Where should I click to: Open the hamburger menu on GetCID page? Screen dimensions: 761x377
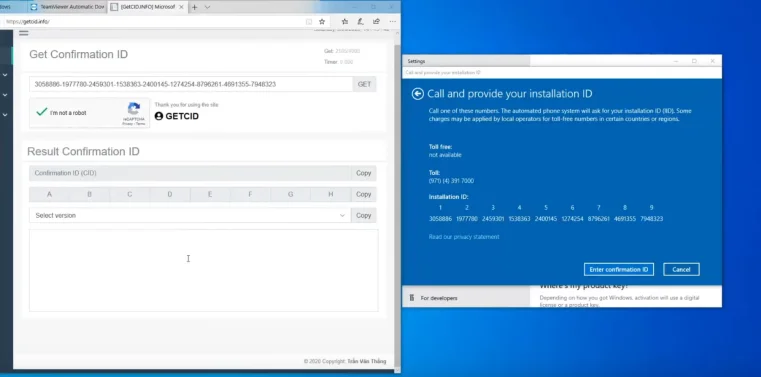(x=23, y=33)
